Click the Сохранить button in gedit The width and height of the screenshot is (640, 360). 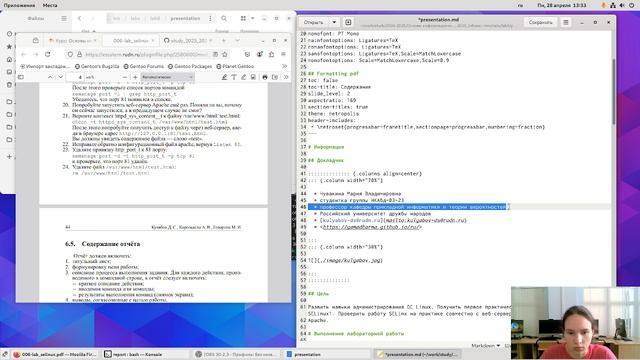coord(540,22)
